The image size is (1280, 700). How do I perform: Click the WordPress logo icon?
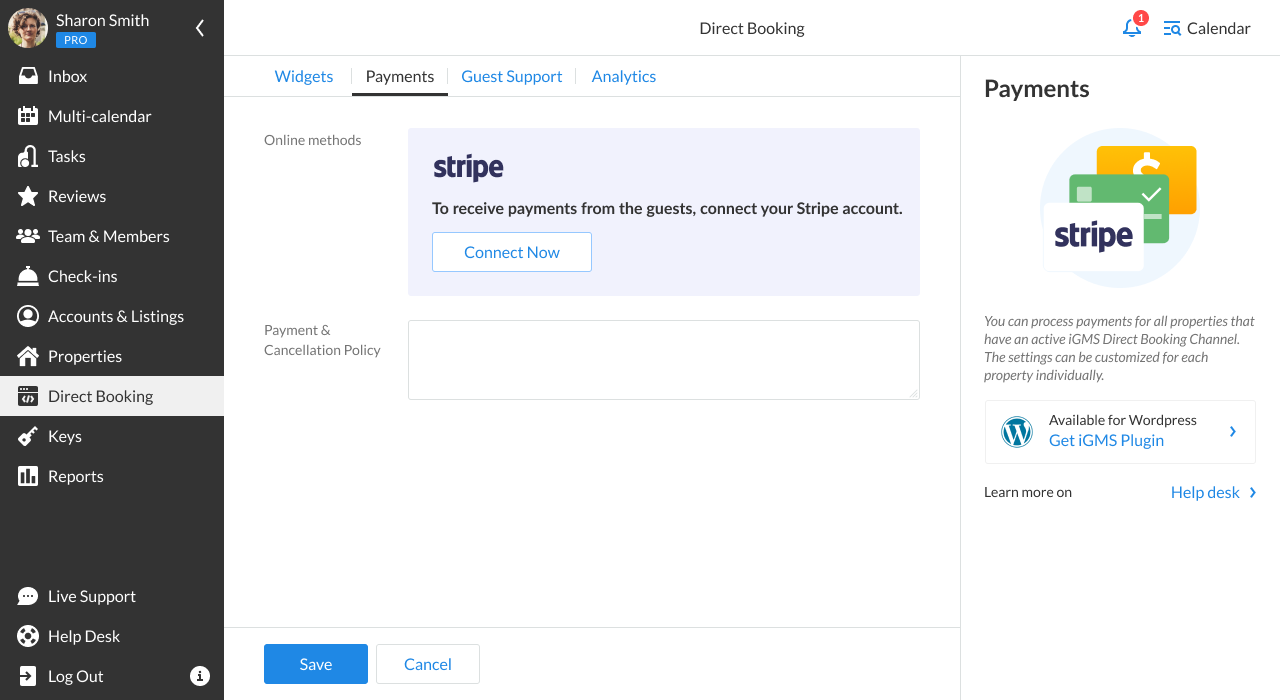coord(1017,432)
